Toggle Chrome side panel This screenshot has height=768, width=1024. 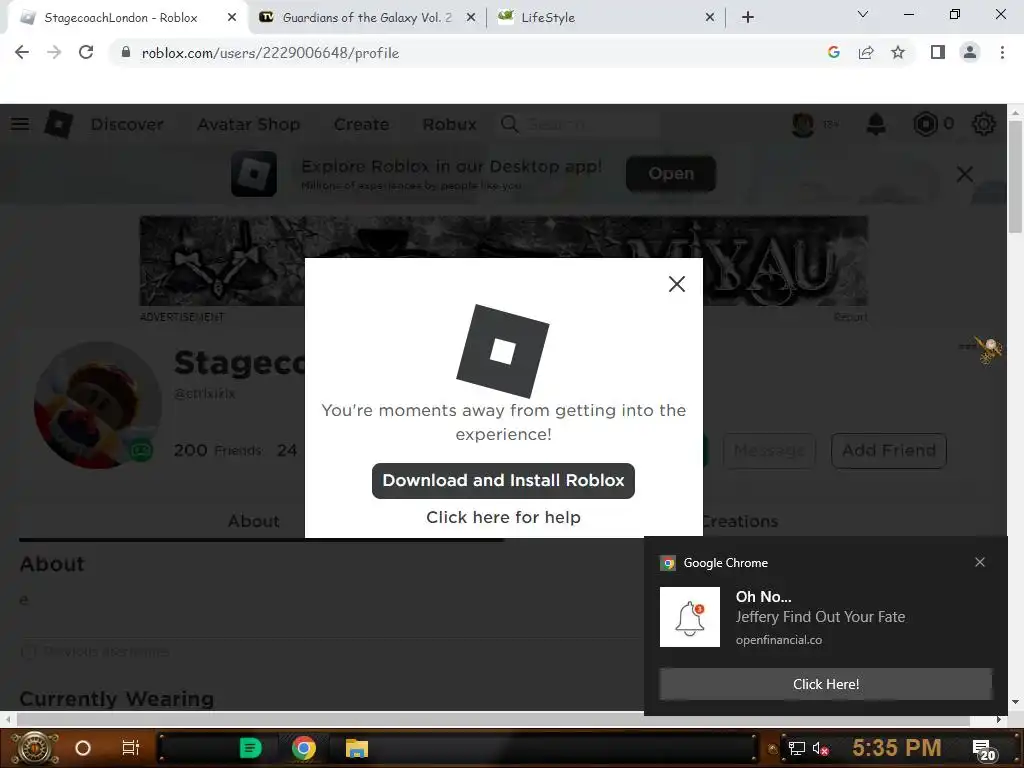[x=938, y=53]
